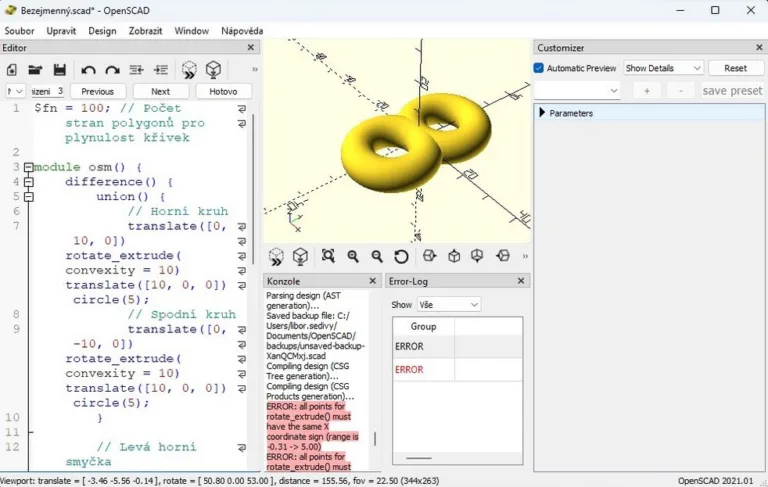Indent the selected code lines
The height and width of the screenshot is (487, 768).
tap(161, 70)
